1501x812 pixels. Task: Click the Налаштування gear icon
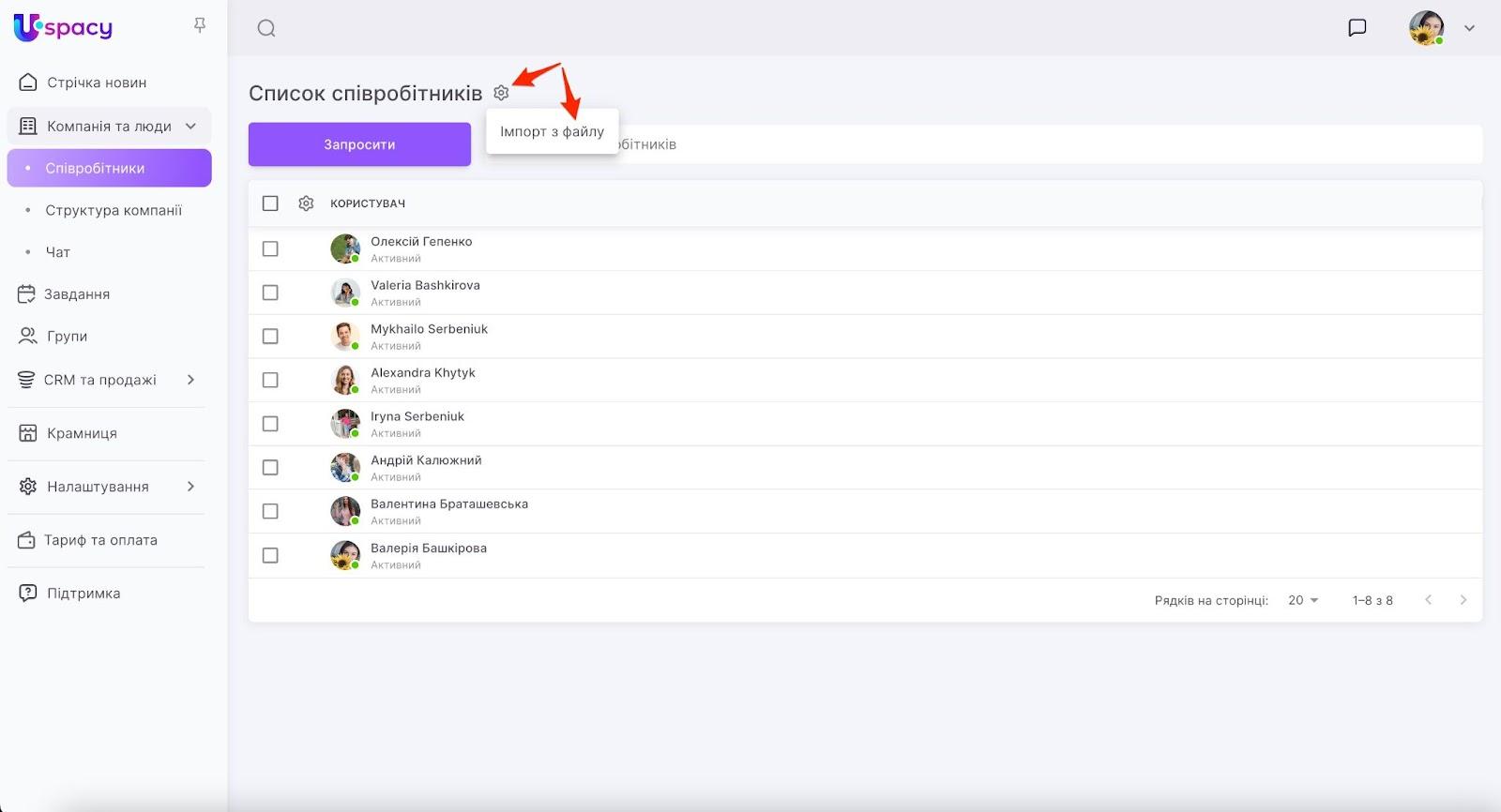point(28,487)
